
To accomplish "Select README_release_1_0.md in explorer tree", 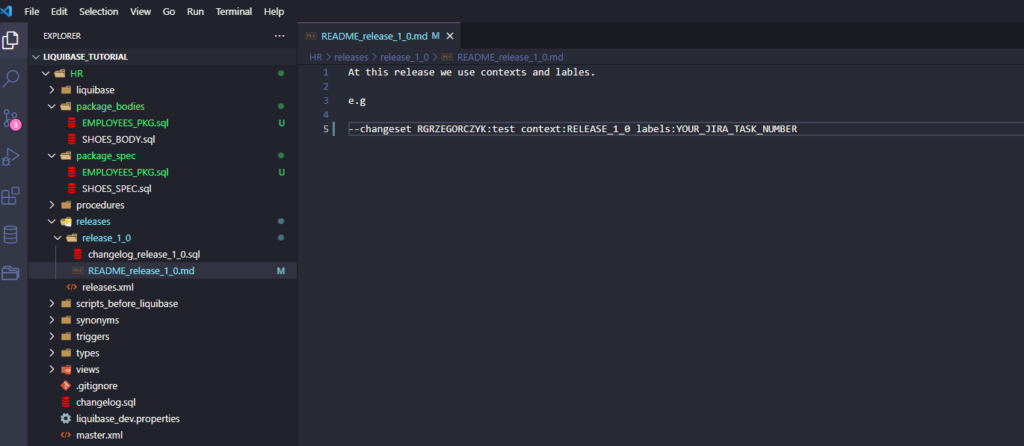I will click(x=162, y=270).
